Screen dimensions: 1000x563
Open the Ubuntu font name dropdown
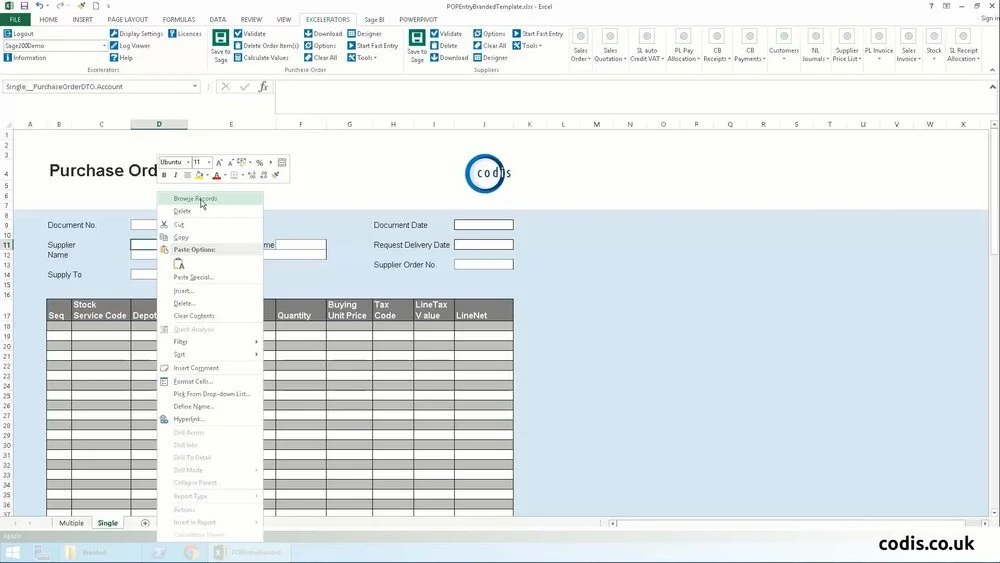[x=188, y=163]
